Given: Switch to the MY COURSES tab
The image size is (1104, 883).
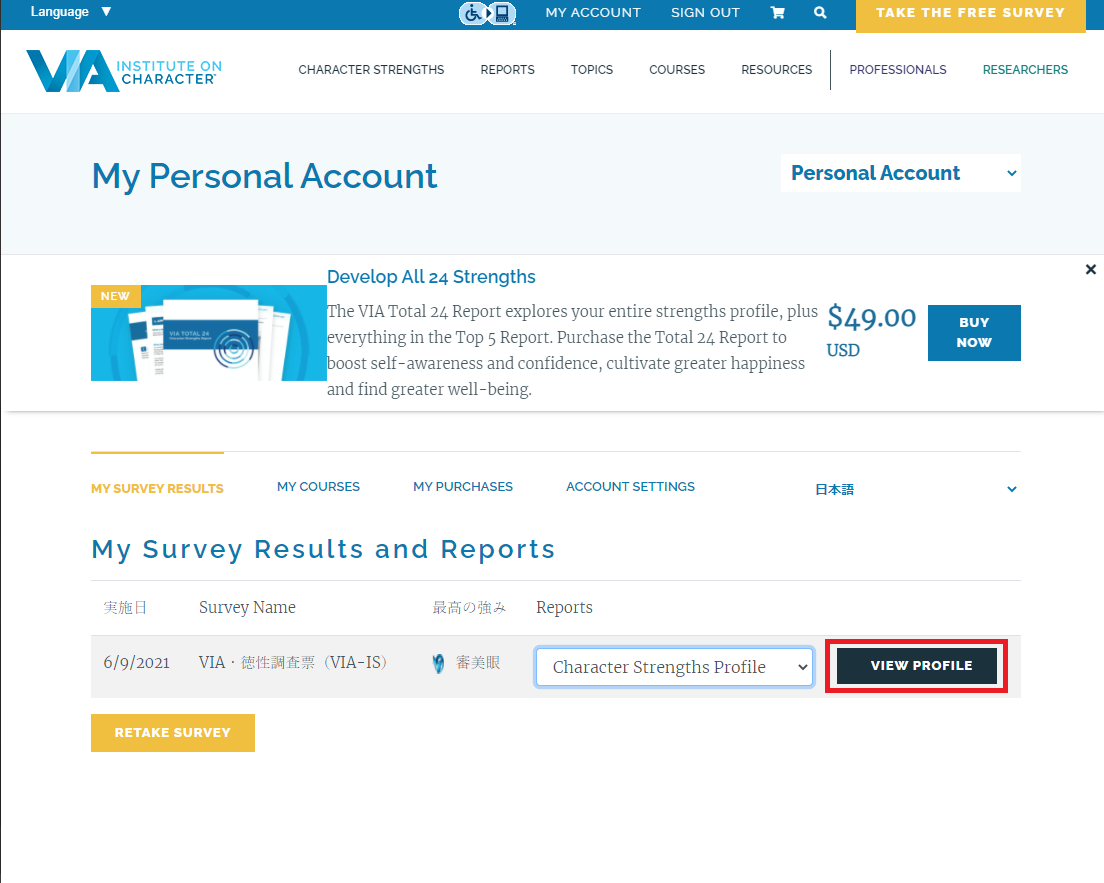Looking at the screenshot, I should pyautogui.click(x=318, y=486).
